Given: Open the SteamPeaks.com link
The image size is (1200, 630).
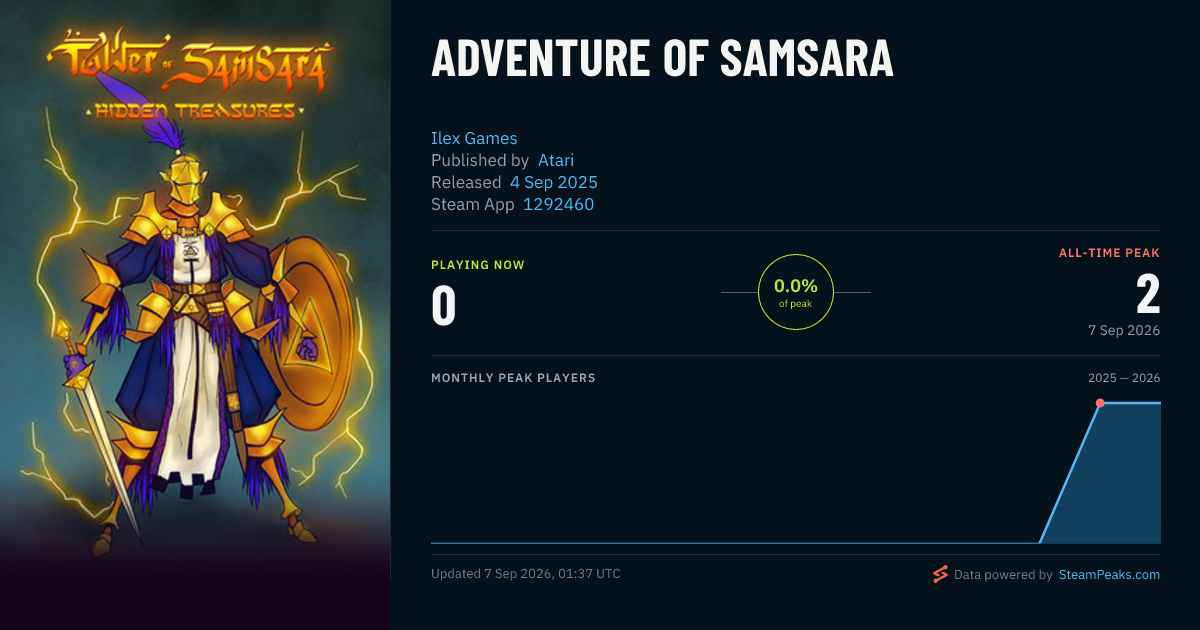Looking at the screenshot, I should point(1109,575).
